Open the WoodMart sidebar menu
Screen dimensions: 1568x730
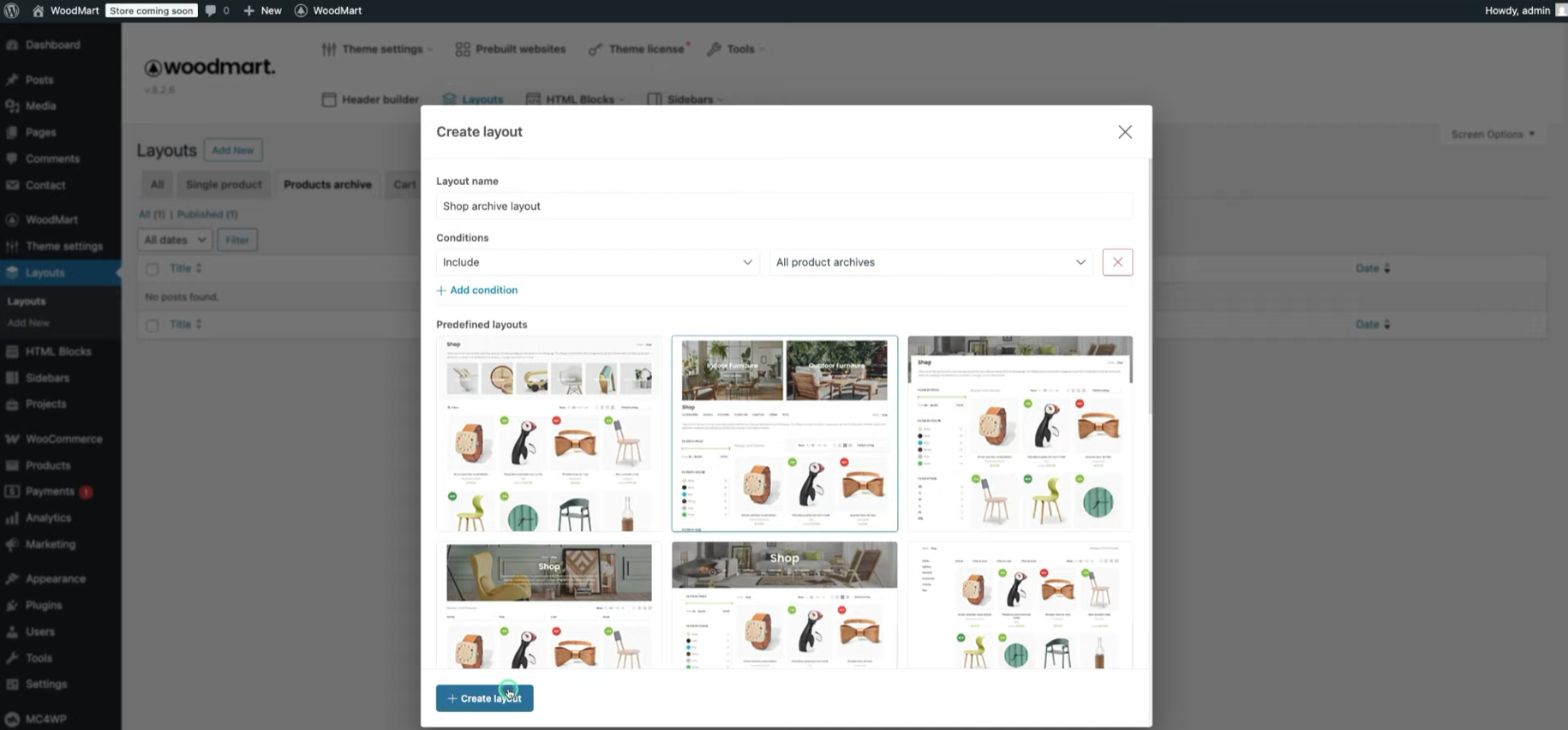point(51,219)
